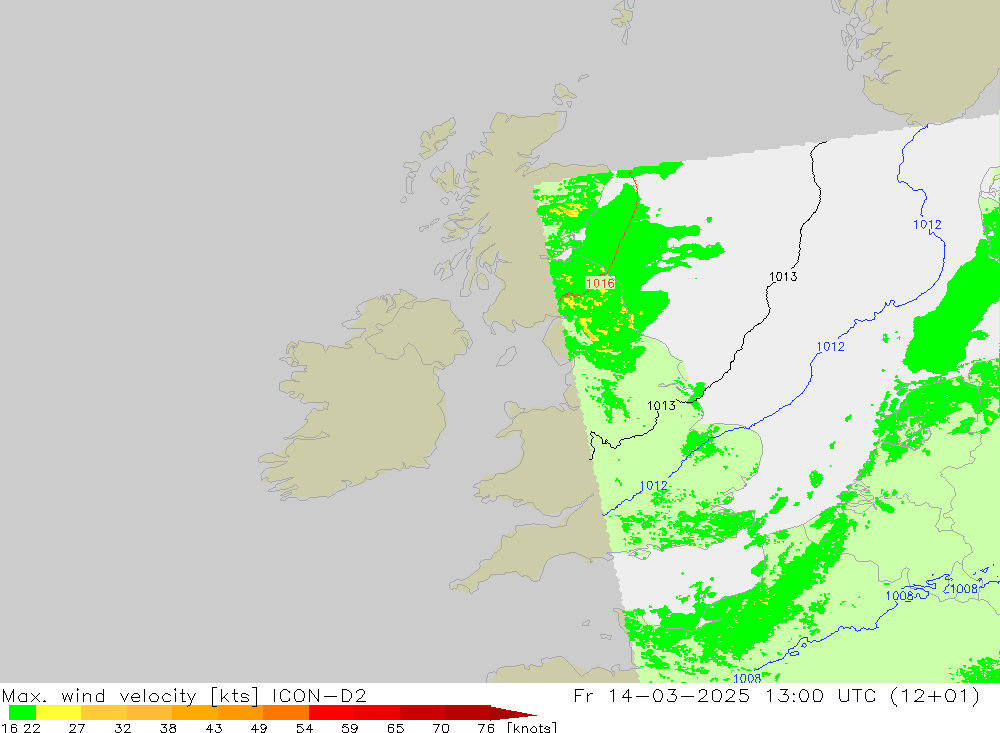Select the dark orange swatch between 49 and 54
The width and height of the screenshot is (1000, 733).
point(286,713)
